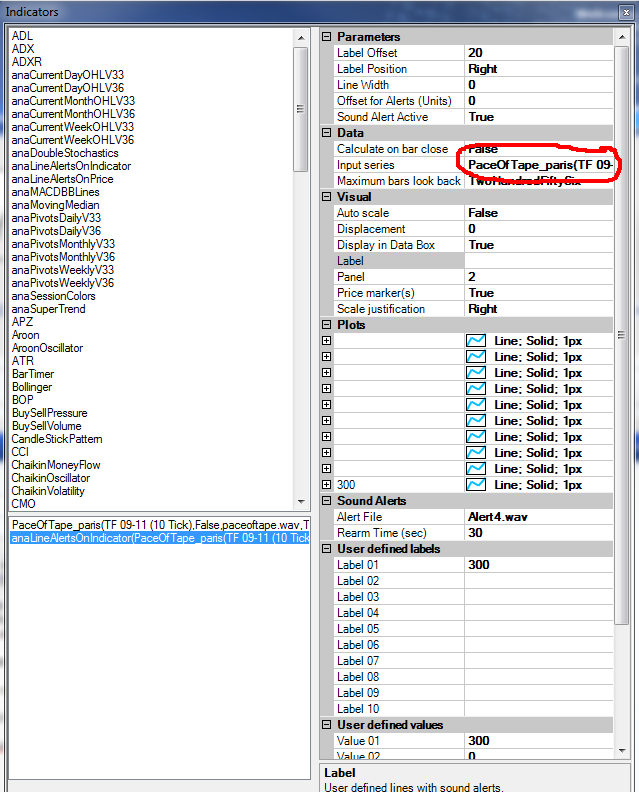Select AroonOscillator indicator
639x792 pixels.
click(x=47, y=349)
